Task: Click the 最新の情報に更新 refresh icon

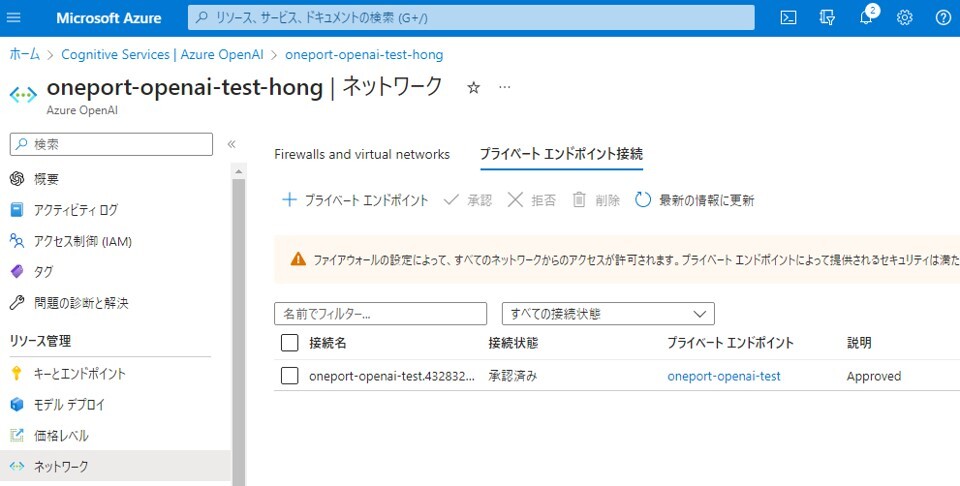Action: tap(644, 200)
